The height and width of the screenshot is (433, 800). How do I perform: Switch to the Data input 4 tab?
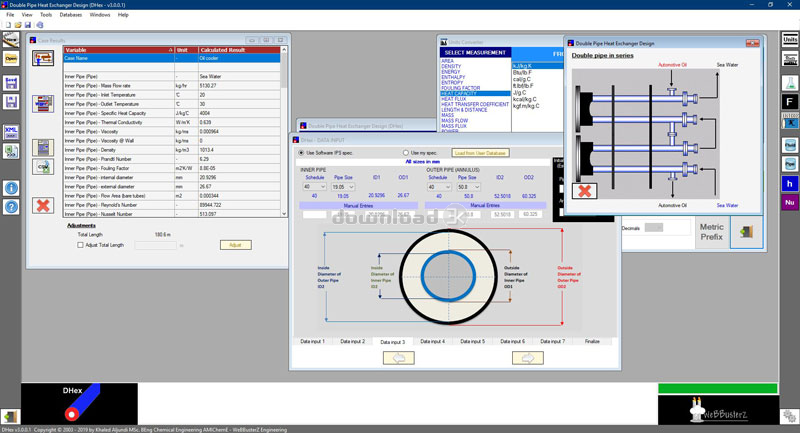[432, 341]
